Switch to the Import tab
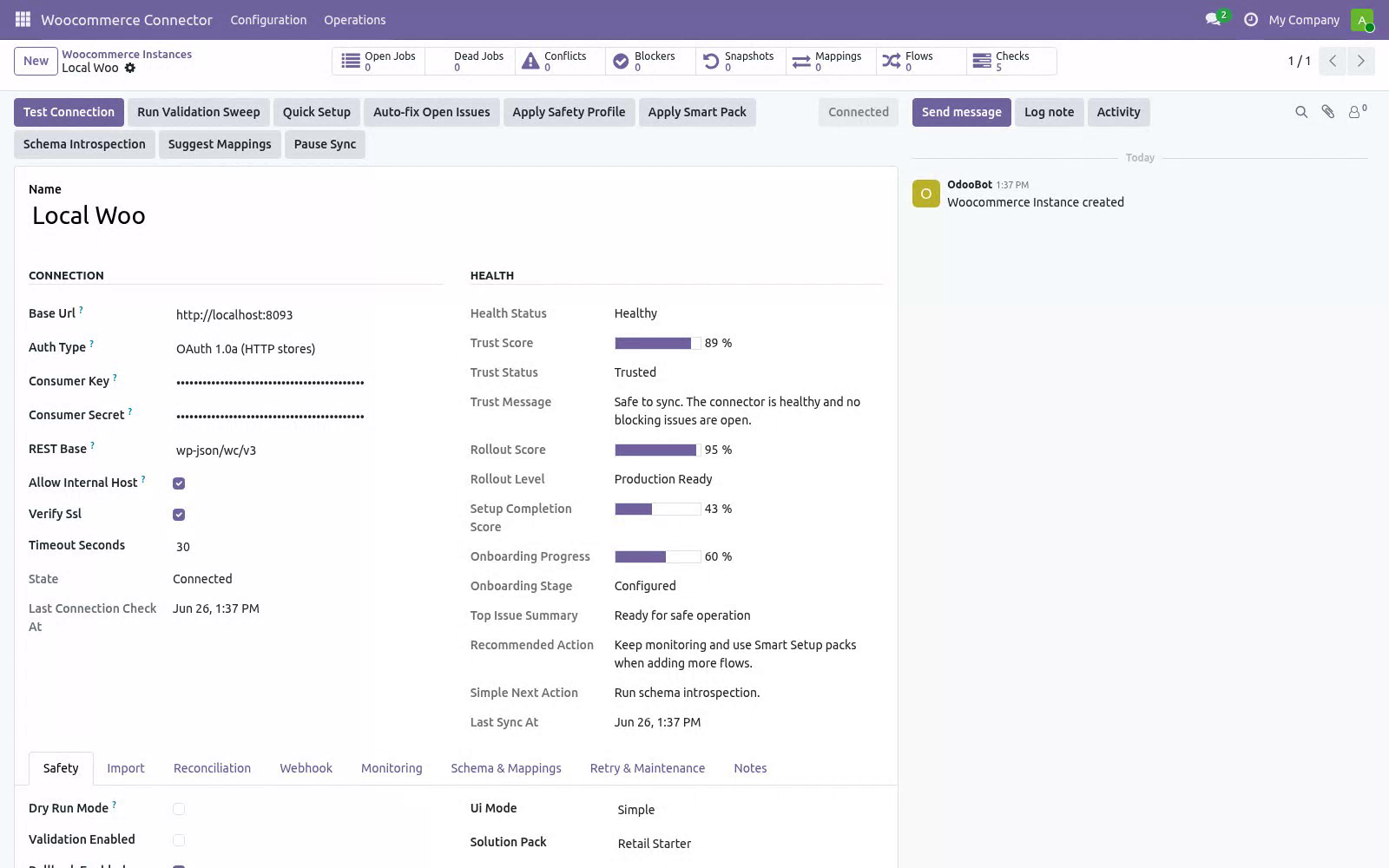 [x=126, y=768]
